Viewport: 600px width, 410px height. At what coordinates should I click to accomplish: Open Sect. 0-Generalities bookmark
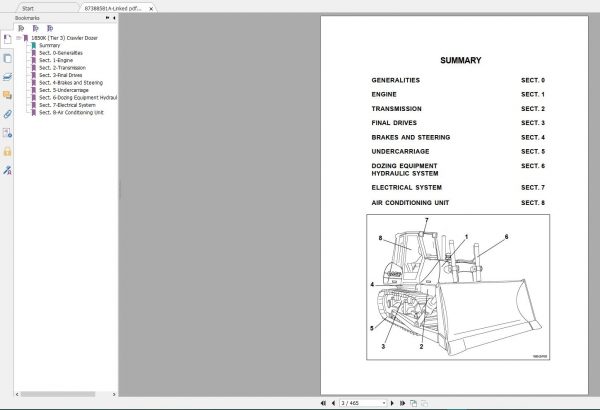point(61,53)
